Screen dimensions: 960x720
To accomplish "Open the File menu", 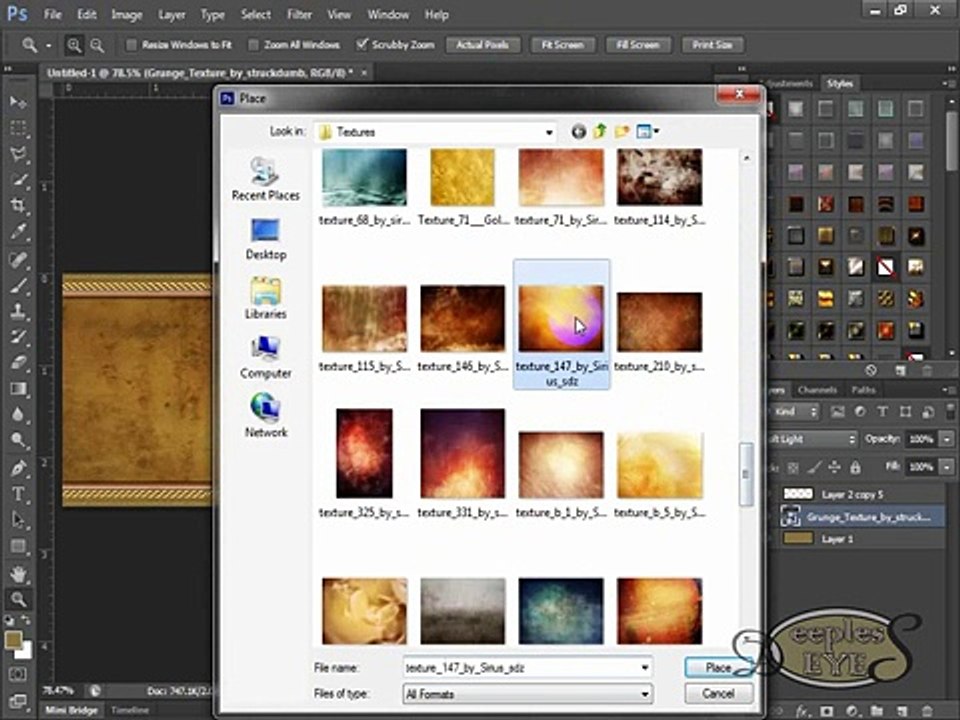I will (53, 14).
